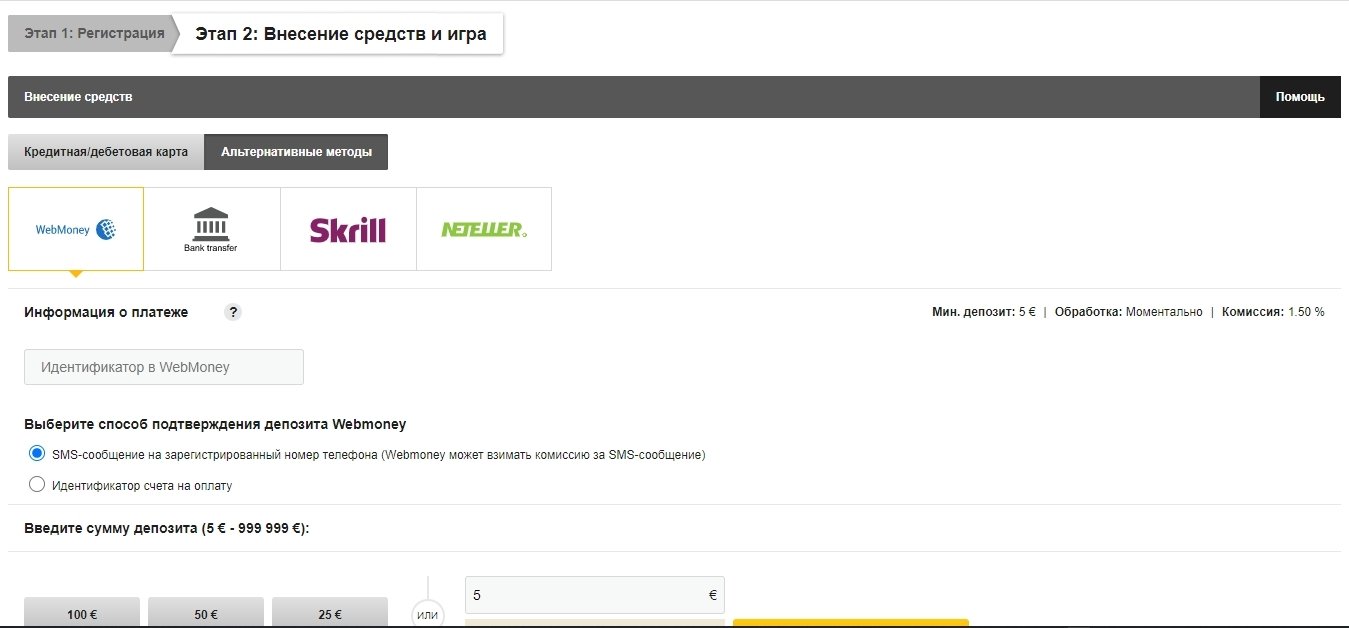
Task: Click the Внесение средств header title
Action: 78,97
